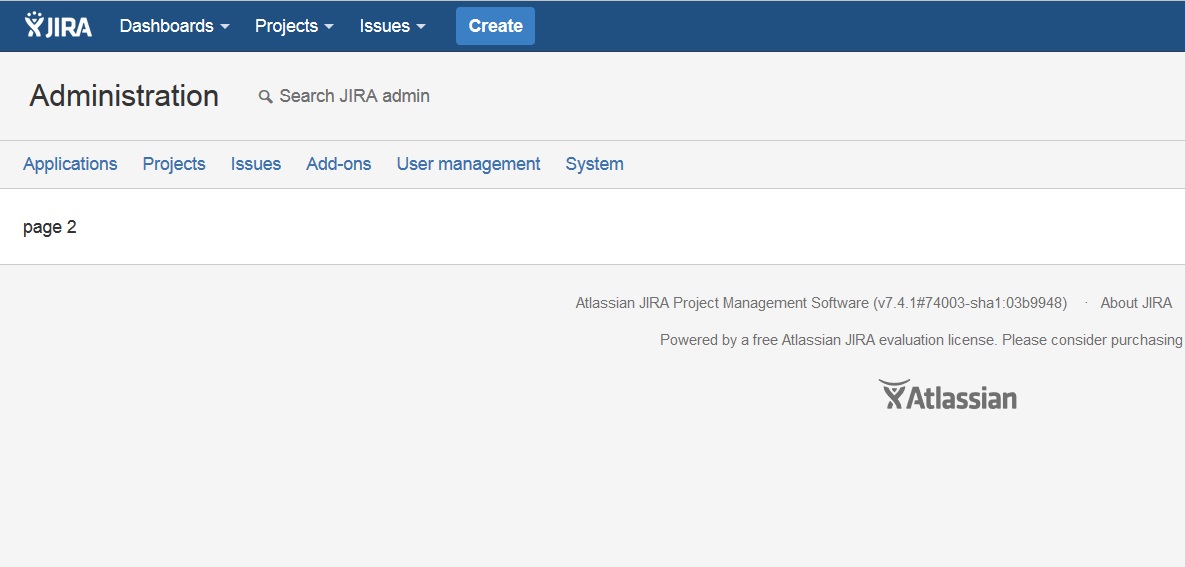Screen dimensions: 1185x567
Task: Open the Projects dropdown in top navigation bar
Action: (x=294, y=26)
